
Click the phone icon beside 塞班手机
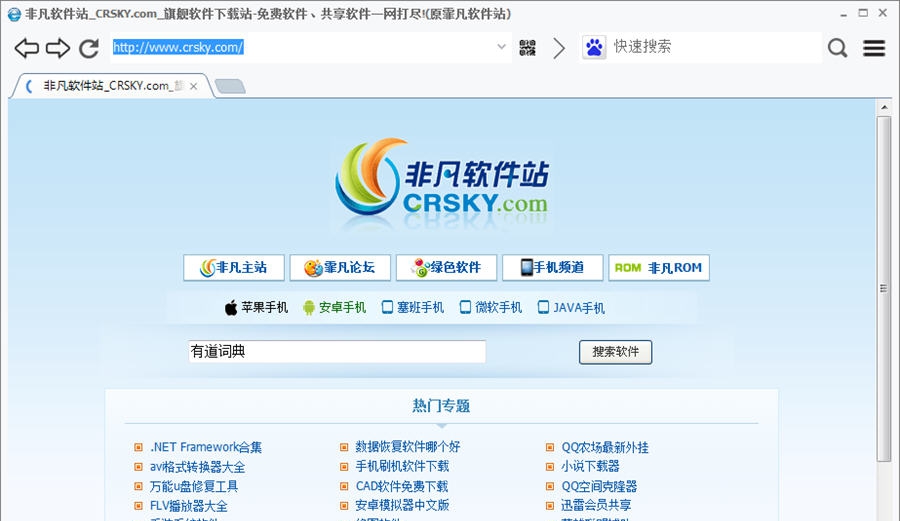pos(387,307)
